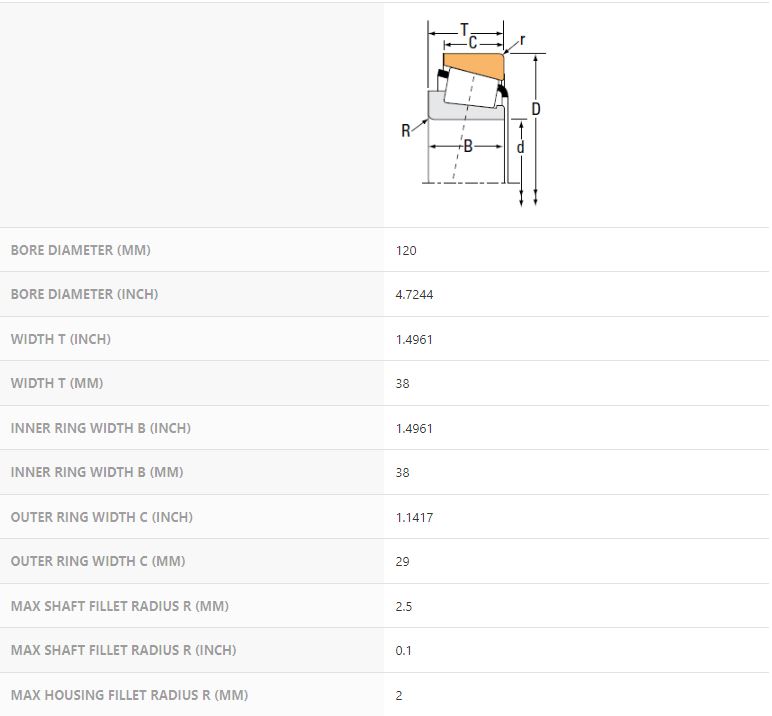Click the 'Bore Diameter (Inch)' row label
The image size is (772, 716).
point(84,294)
